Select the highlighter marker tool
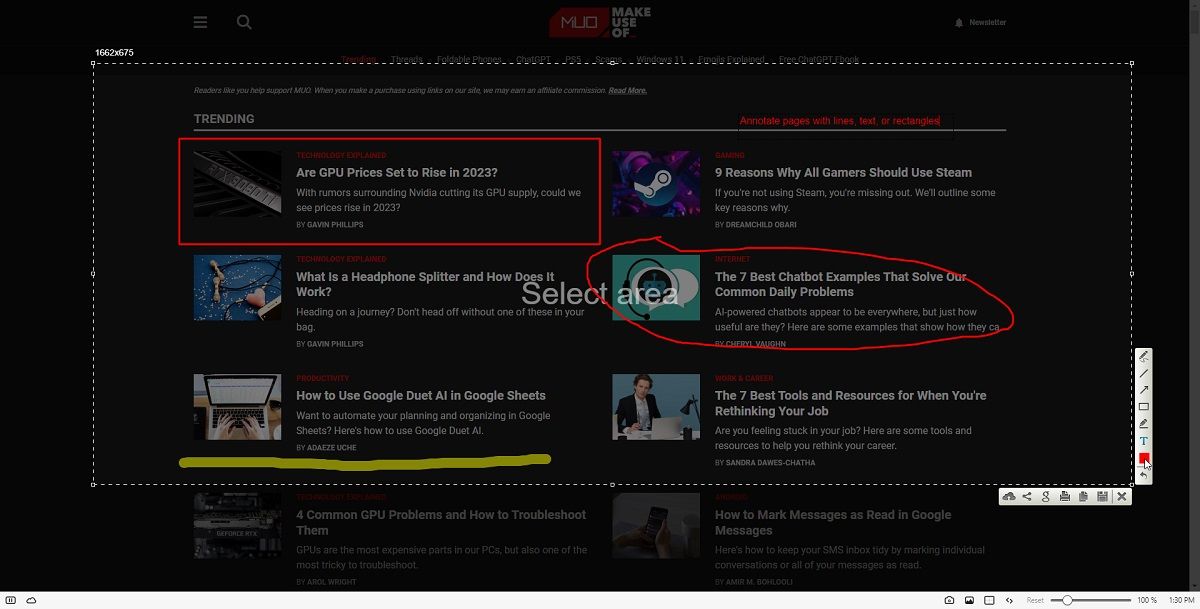The height and width of the screenshot is (609, 1200). click(1144, 424)
